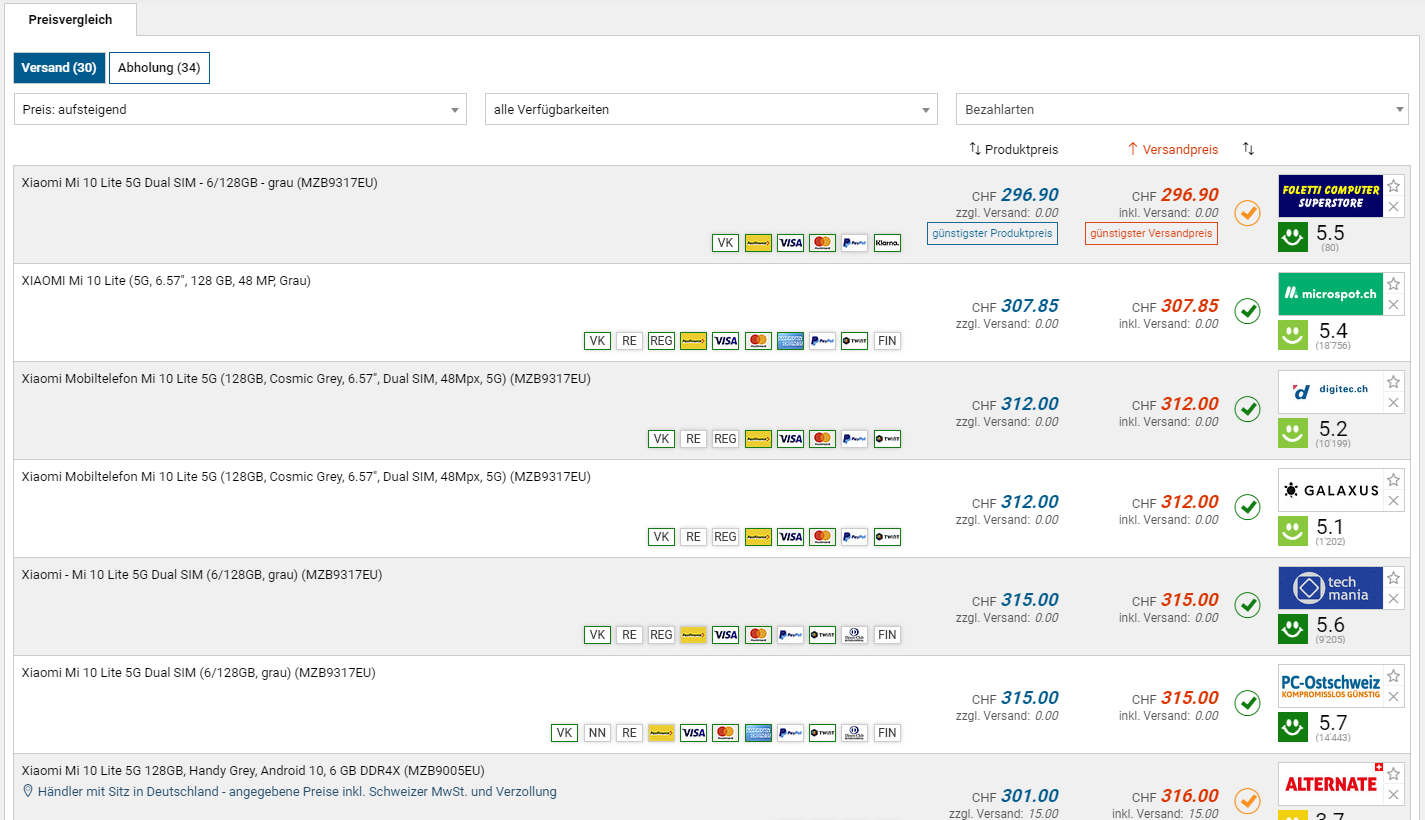Click the Diners Club icon in techmania row
1425x820 pixels.
(x=854, y=635)
